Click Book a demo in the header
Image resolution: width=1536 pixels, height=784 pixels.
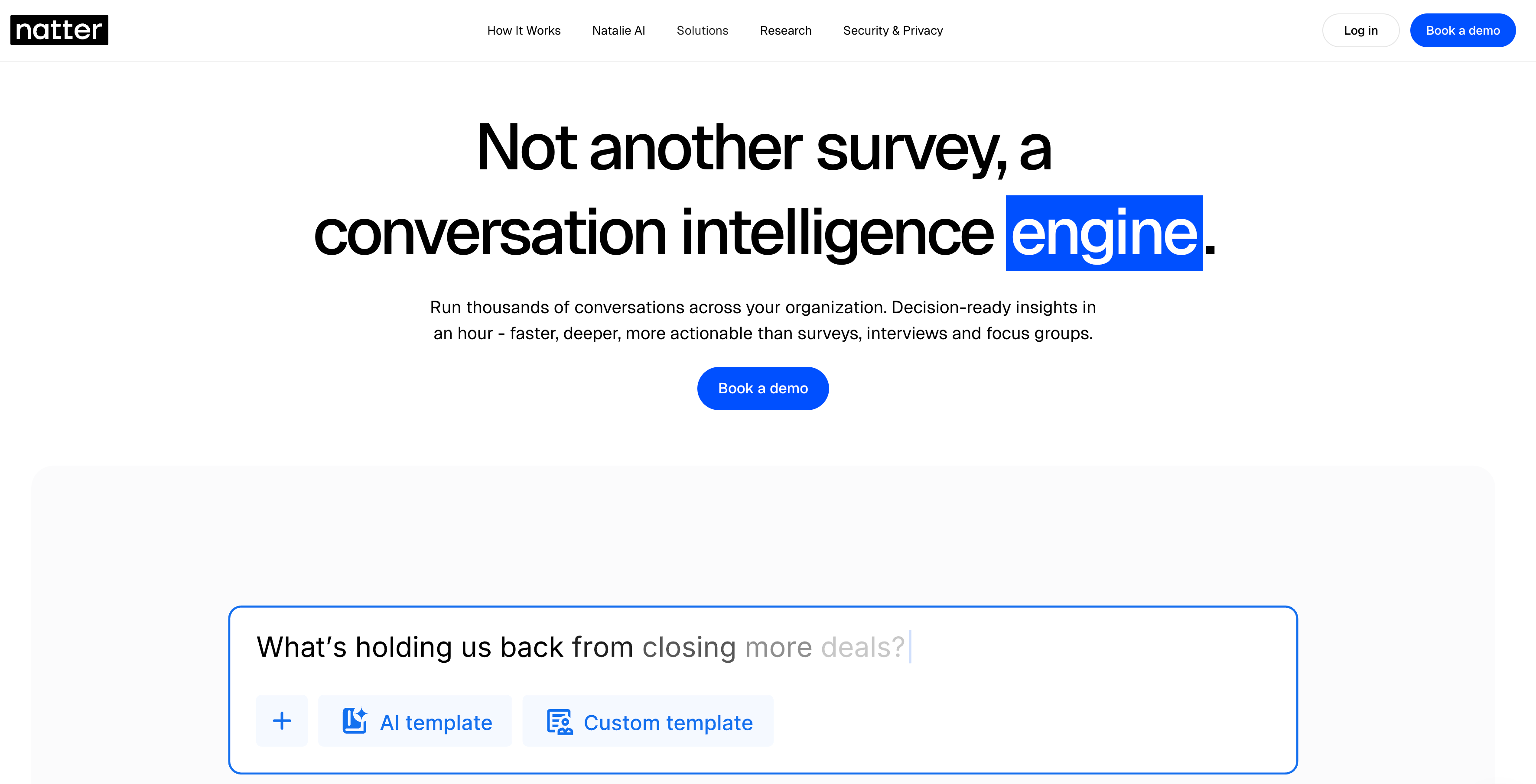pyautogui.click(x=1462, y=30)
